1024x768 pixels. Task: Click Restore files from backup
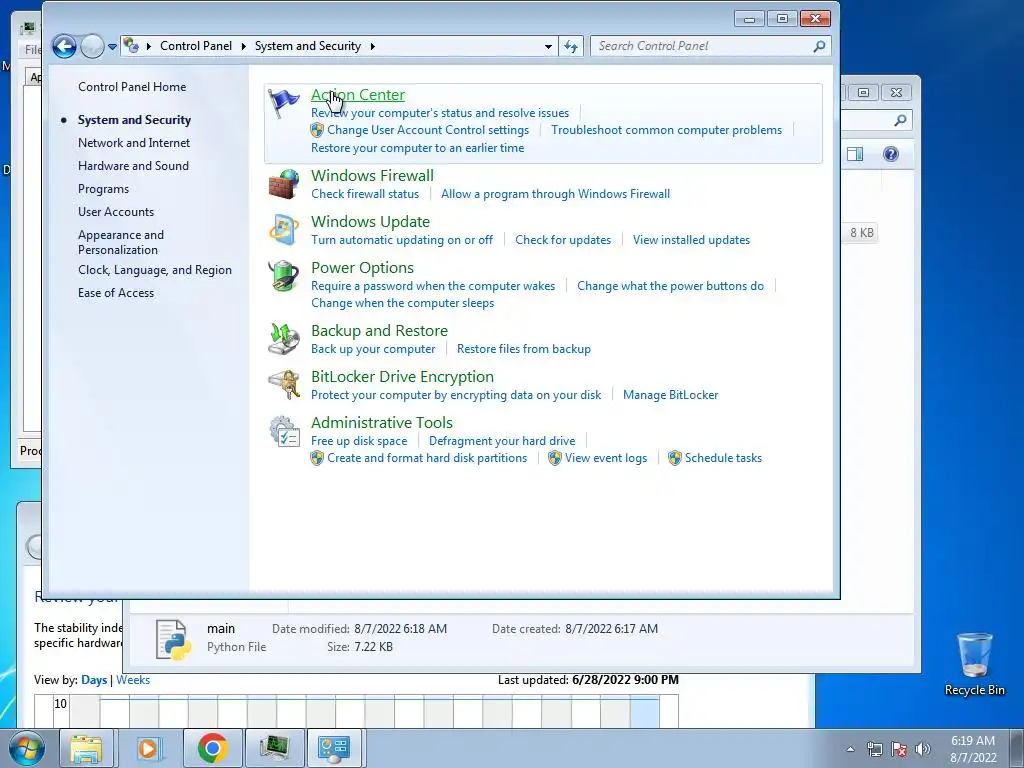point(524,349)
